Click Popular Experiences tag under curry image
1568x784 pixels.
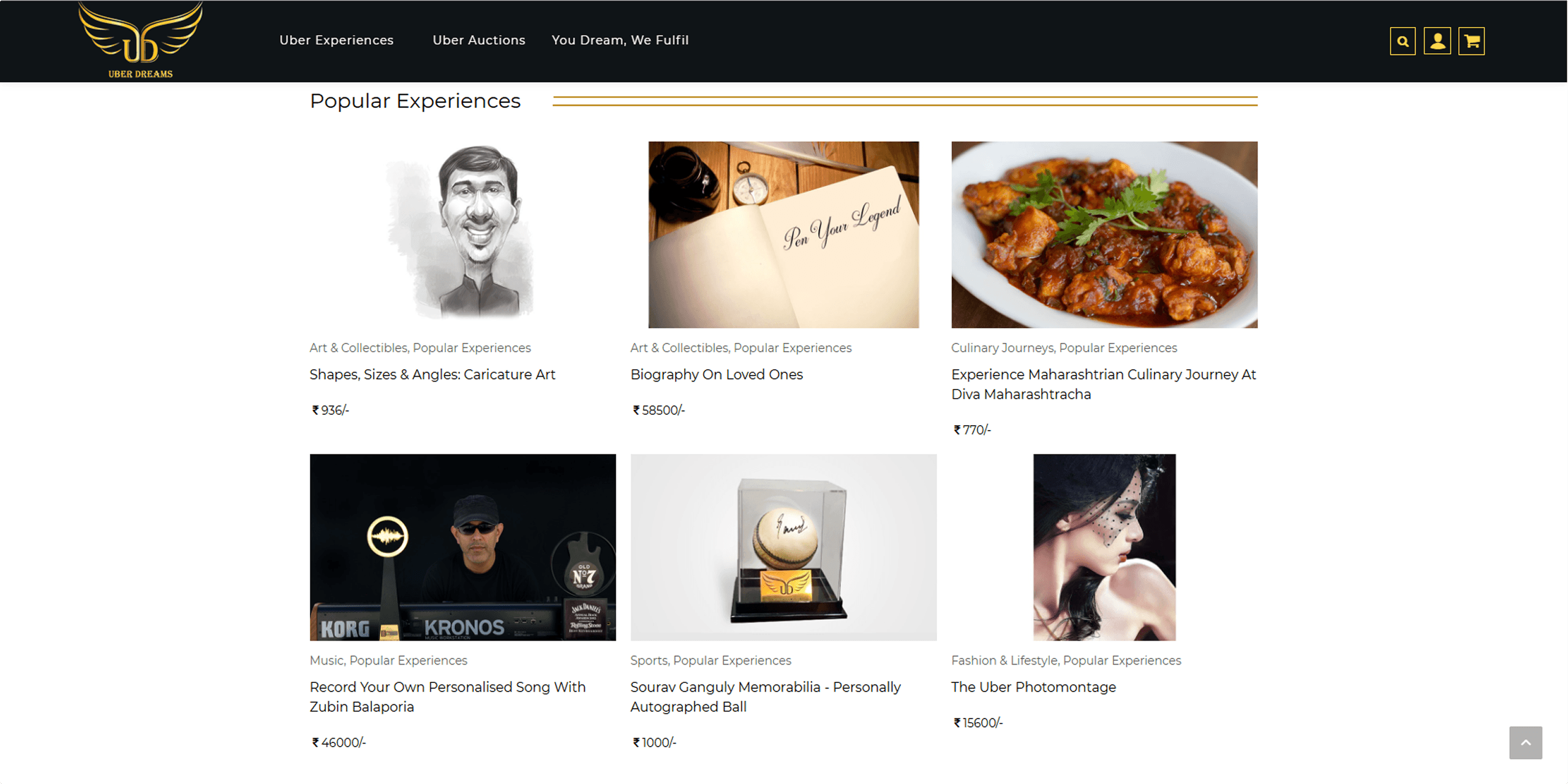1118,348
